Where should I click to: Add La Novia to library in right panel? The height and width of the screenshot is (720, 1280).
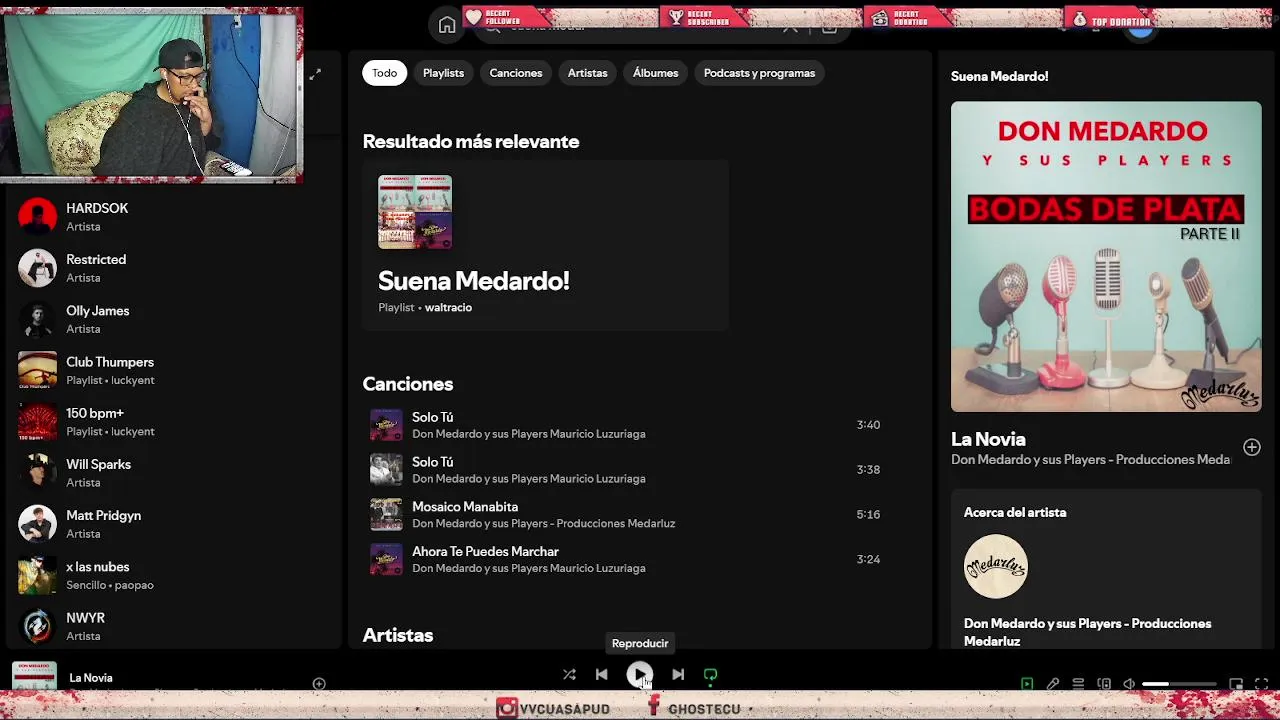pyautogui.click(x=1252, y=447)
